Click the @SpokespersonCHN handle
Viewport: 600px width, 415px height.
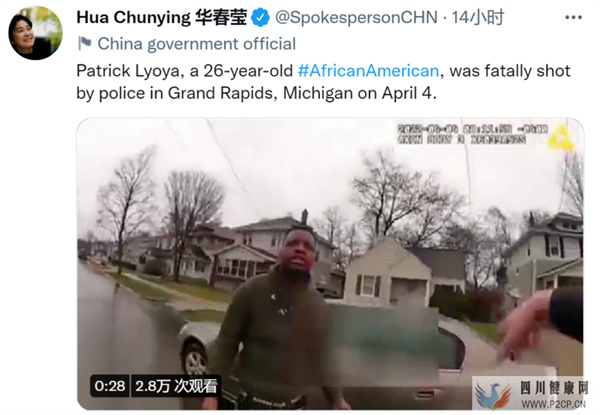[x=356, y=18]
